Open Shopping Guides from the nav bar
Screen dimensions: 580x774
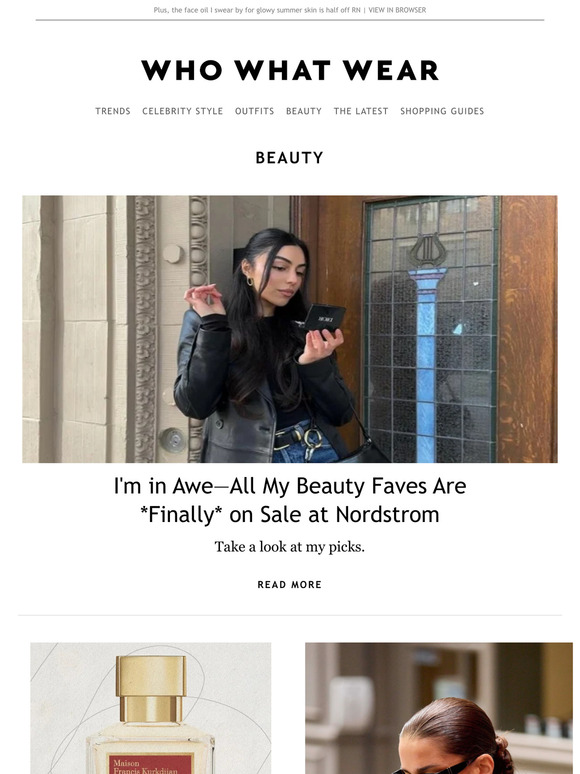pos(442,111)
